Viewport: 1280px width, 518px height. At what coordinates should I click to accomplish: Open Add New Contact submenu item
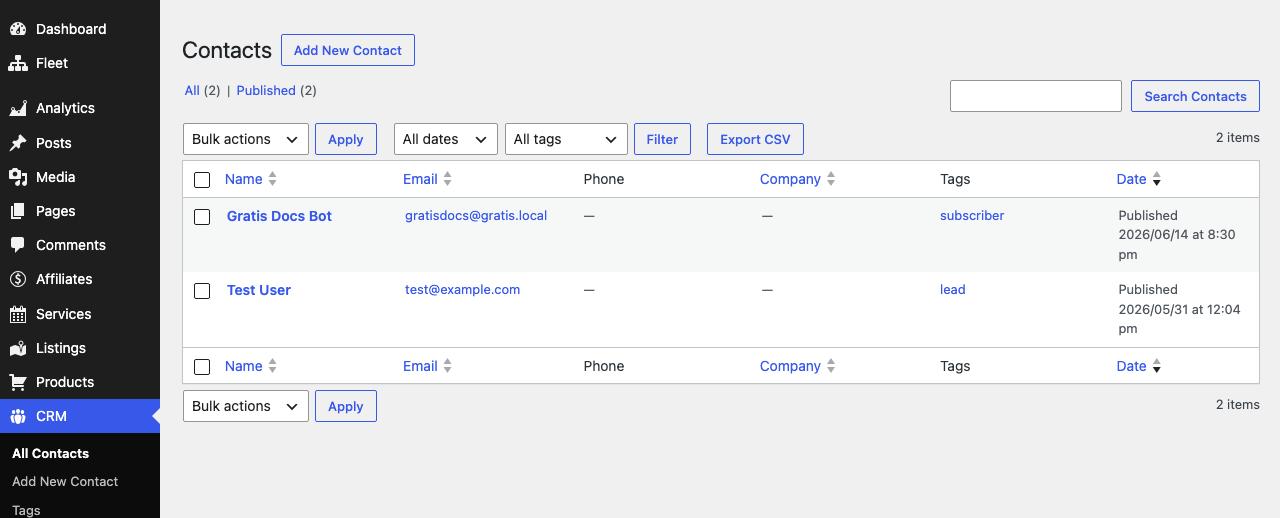coord(65,481)
